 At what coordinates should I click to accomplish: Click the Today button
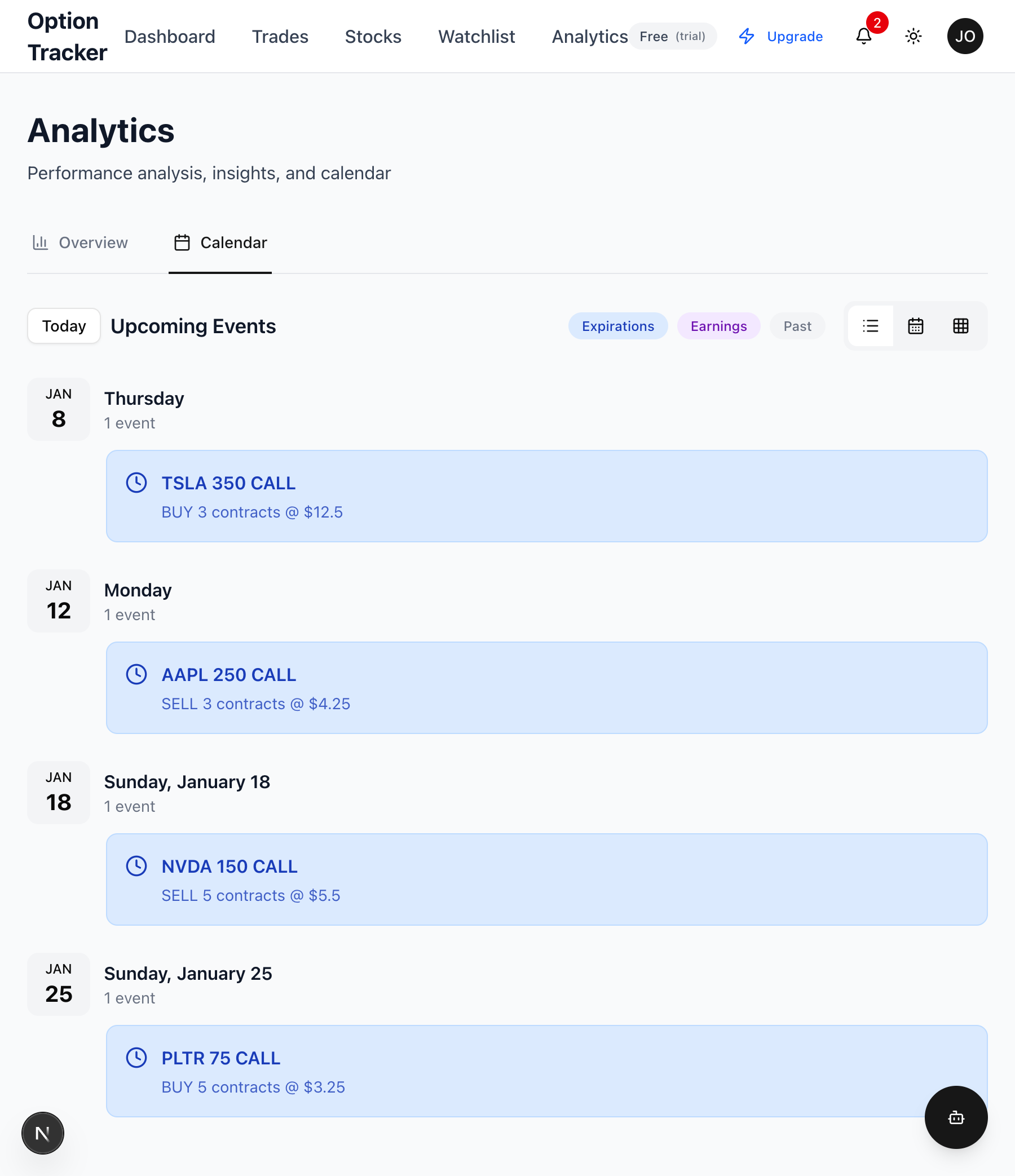(x=64, y=326)
